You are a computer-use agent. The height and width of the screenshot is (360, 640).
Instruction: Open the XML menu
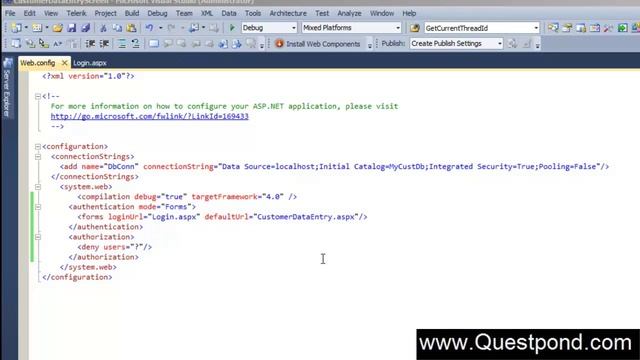click(x=207, y=13)
